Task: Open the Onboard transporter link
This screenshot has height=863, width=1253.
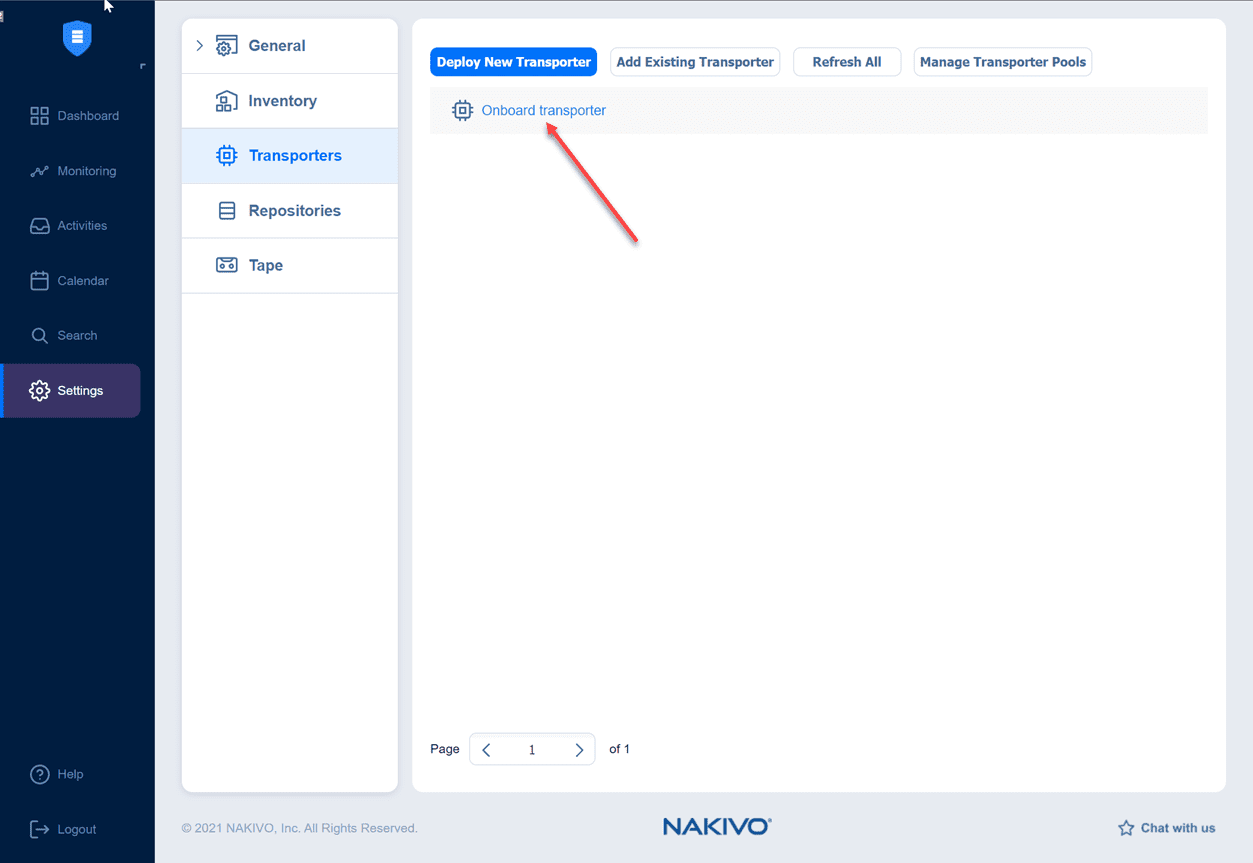Action: [544, 110]
